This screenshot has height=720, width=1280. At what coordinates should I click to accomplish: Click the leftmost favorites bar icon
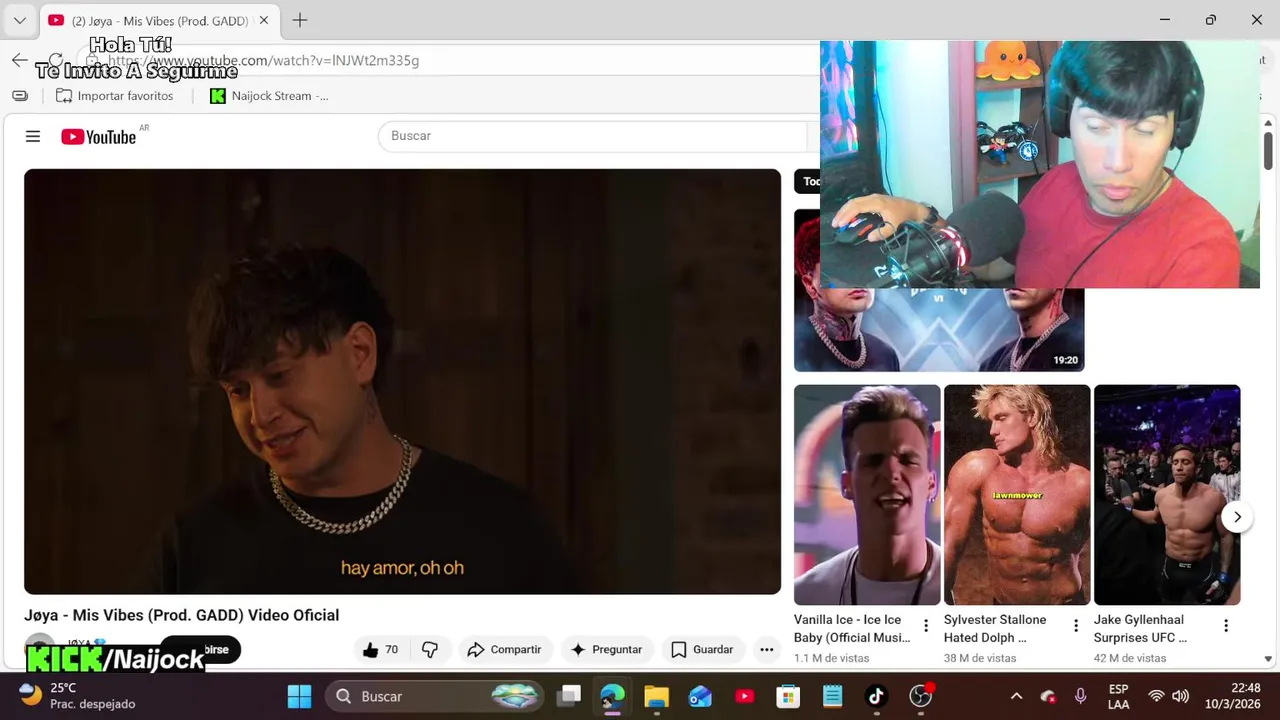[20, 96]
